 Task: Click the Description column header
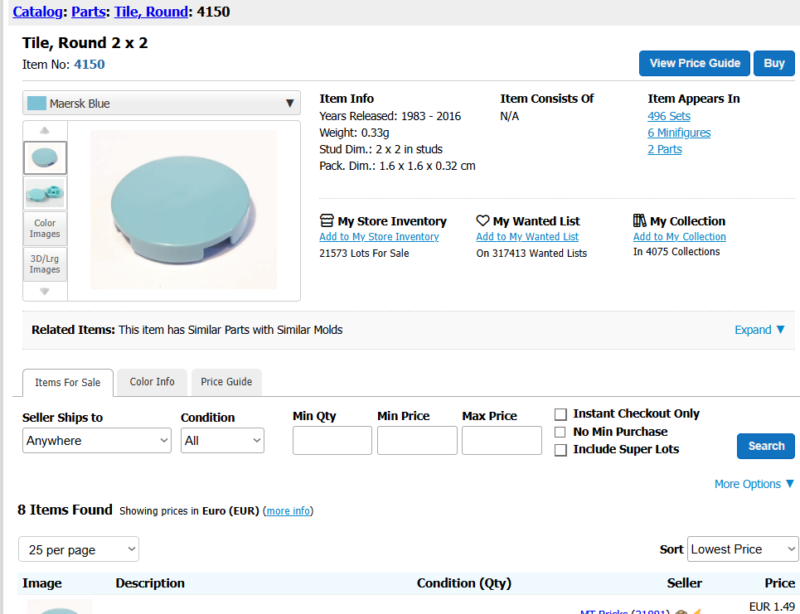coord(150,583)
